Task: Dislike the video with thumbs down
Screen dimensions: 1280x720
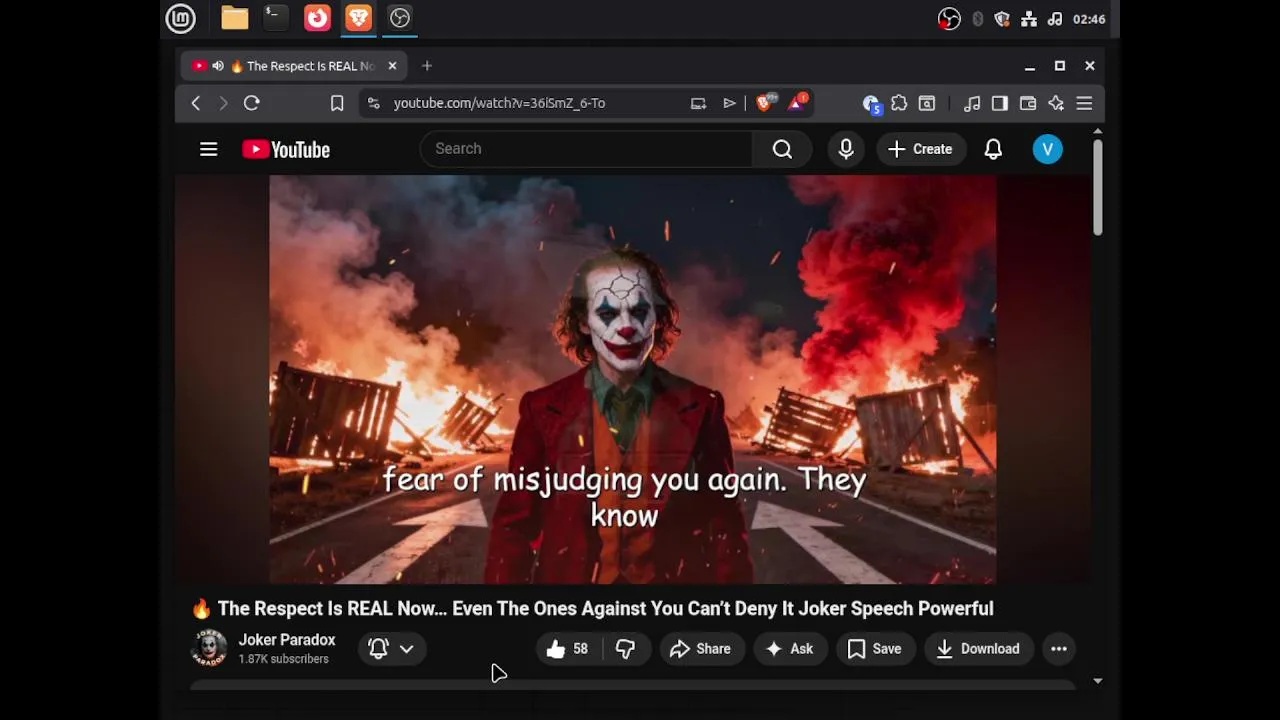Action: pyautogui.click(x=626, y=649)
